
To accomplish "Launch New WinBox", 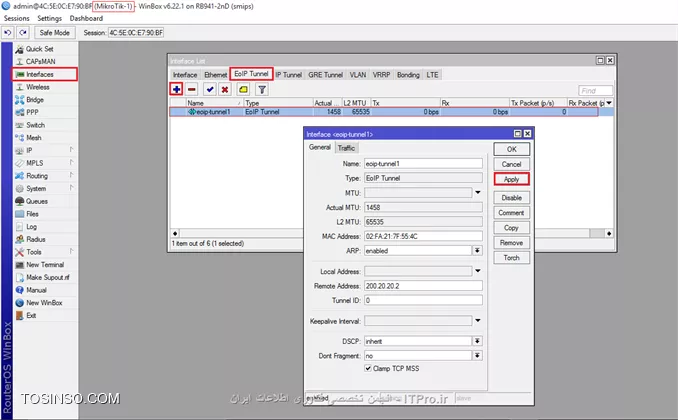I will (x=44, y=303).
